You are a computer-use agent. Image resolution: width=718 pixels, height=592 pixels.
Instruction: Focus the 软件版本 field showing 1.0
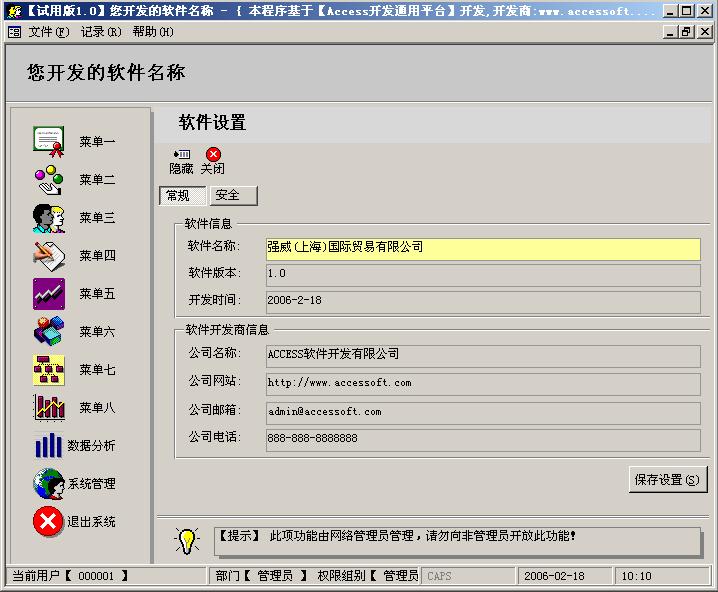483,275
